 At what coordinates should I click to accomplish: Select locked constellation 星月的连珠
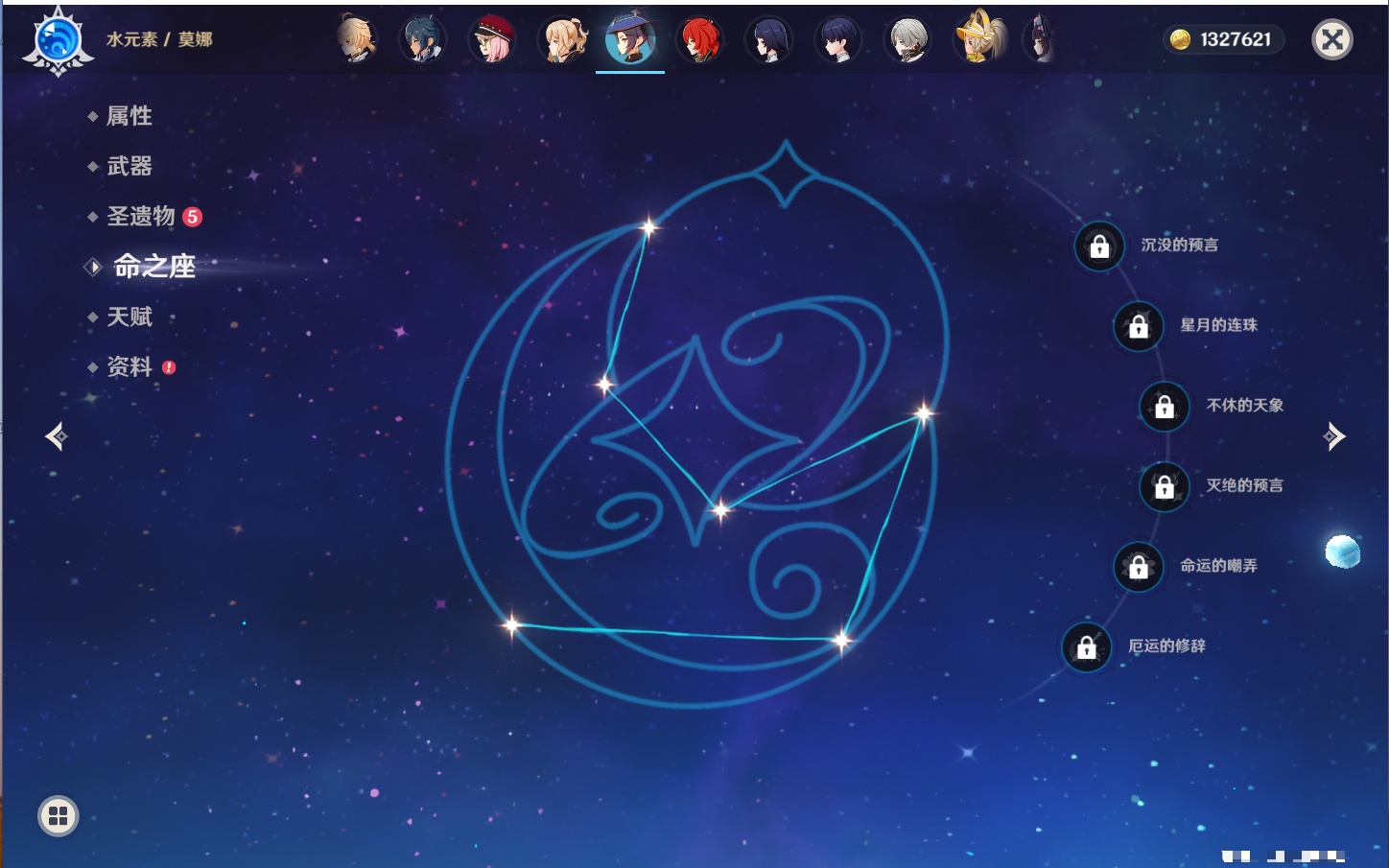point(1139,326)
